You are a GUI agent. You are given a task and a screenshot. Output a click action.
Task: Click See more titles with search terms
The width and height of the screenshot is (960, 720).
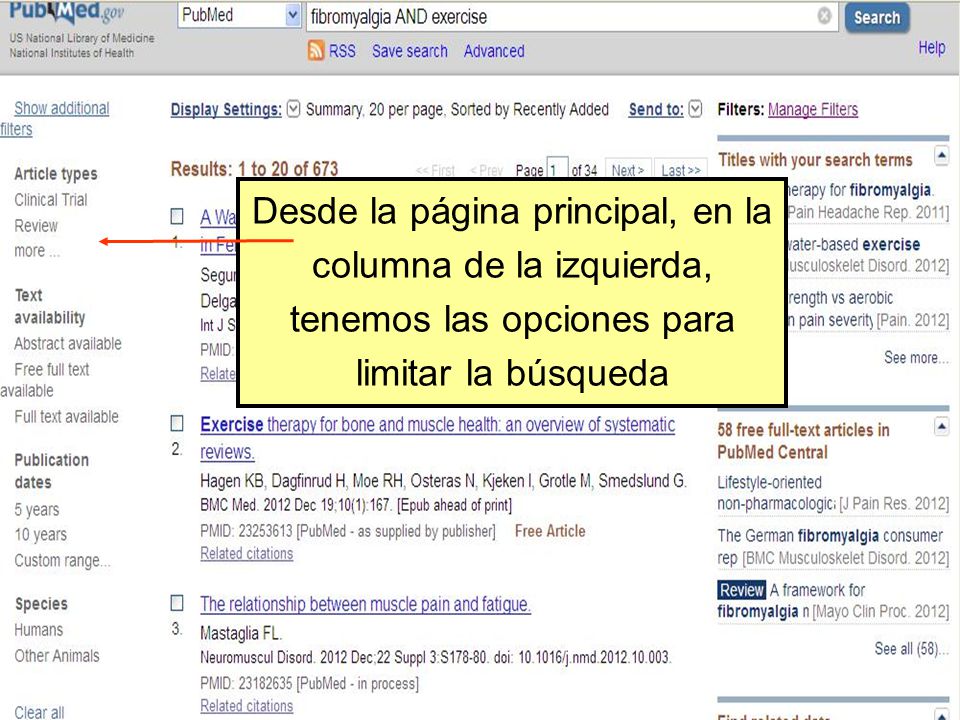[915, 358]
